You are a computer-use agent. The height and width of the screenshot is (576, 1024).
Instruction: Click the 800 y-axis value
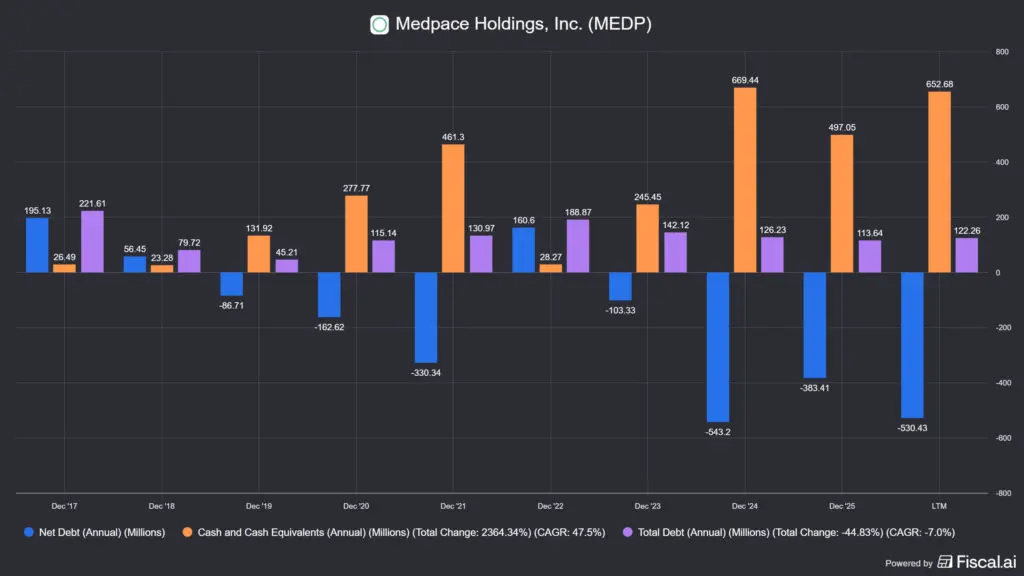point(1002,52)
